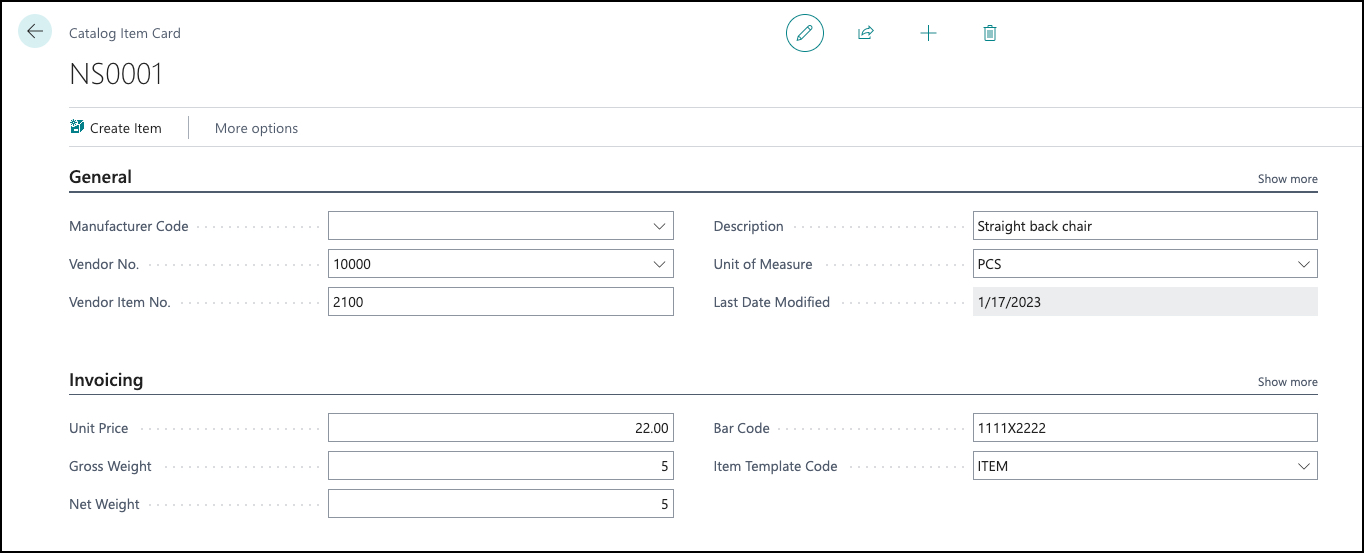1364x553 pixels.
Task: Open the More options menu
Action: pos(256,128)
